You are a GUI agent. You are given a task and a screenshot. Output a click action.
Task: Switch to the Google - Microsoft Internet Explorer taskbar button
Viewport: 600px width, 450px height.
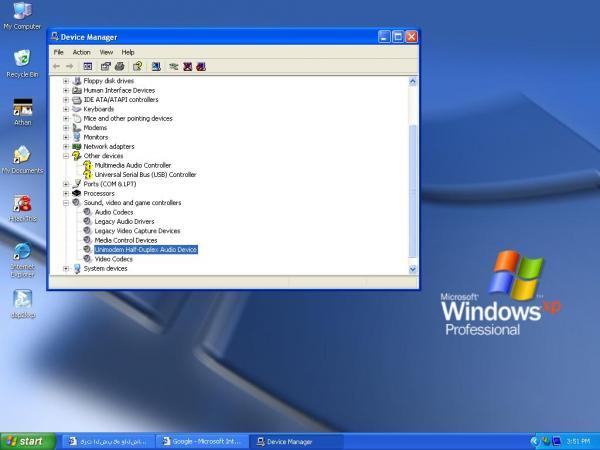202,442
